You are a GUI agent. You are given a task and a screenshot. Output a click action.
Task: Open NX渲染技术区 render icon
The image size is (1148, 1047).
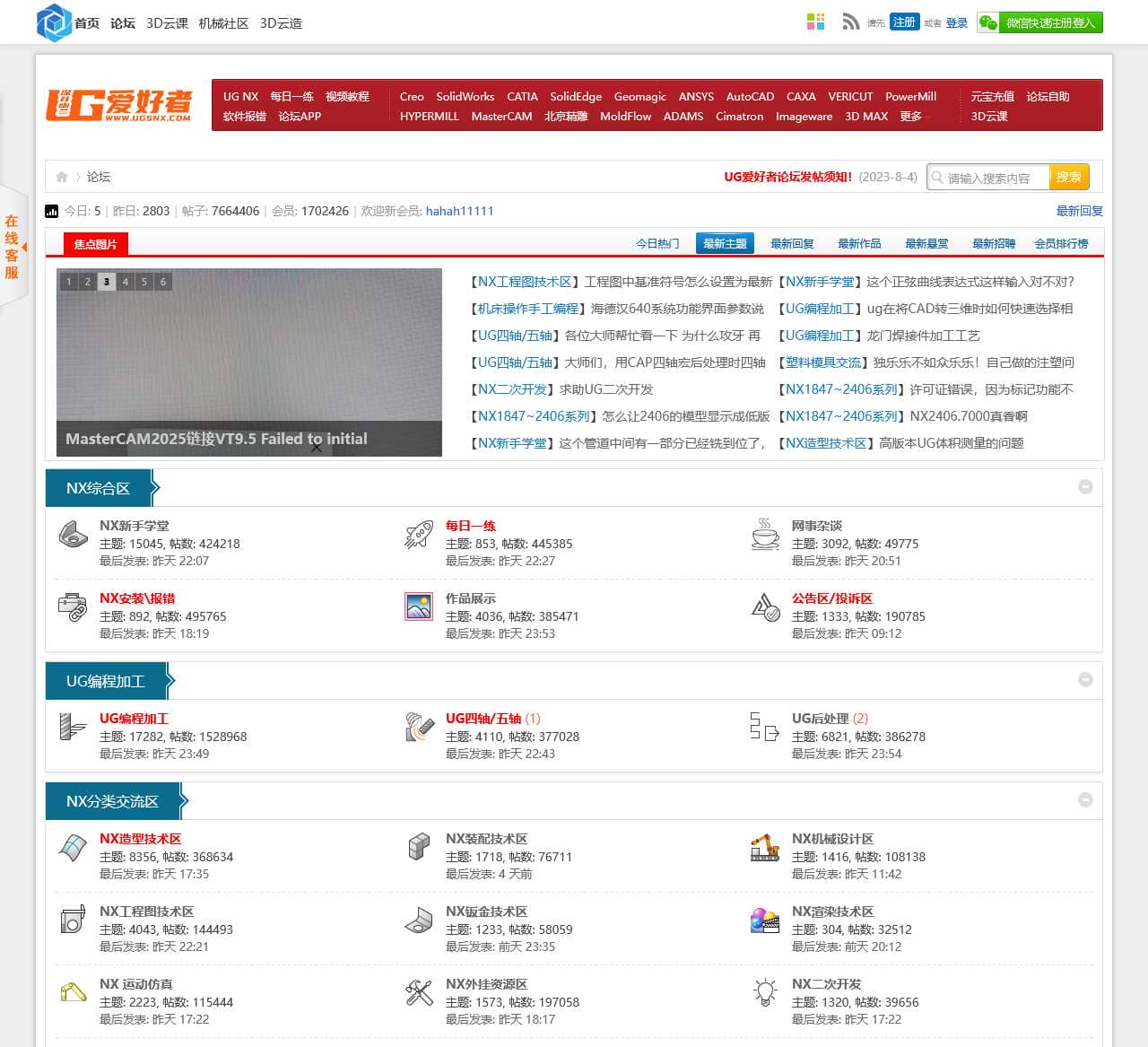(765, 920)
